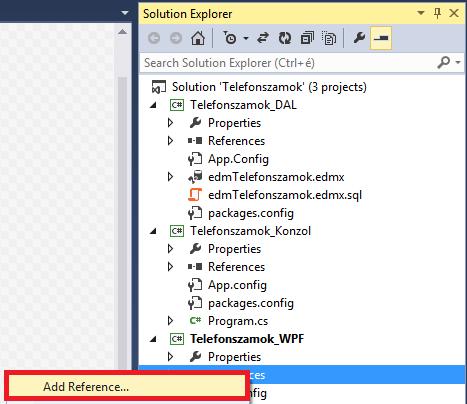Collapse the Telefonszamok_Konzol project
This screenshot has height=404, width=467.
[153, 231]
